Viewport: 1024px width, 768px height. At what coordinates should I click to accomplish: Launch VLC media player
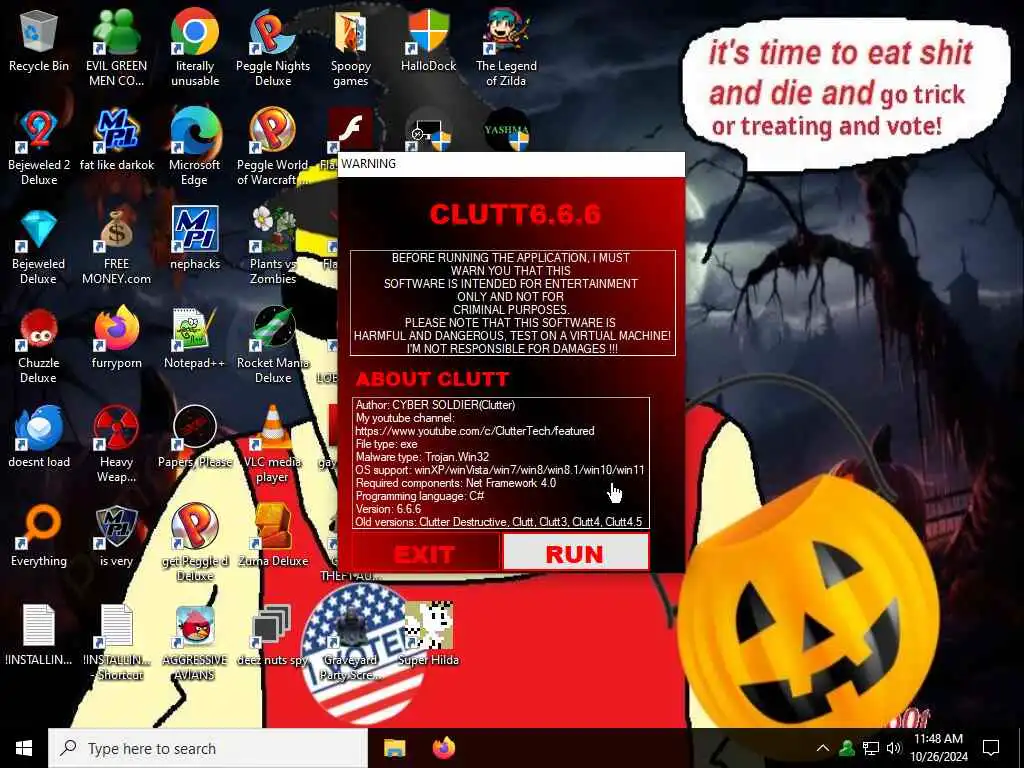tap(273, 444)
